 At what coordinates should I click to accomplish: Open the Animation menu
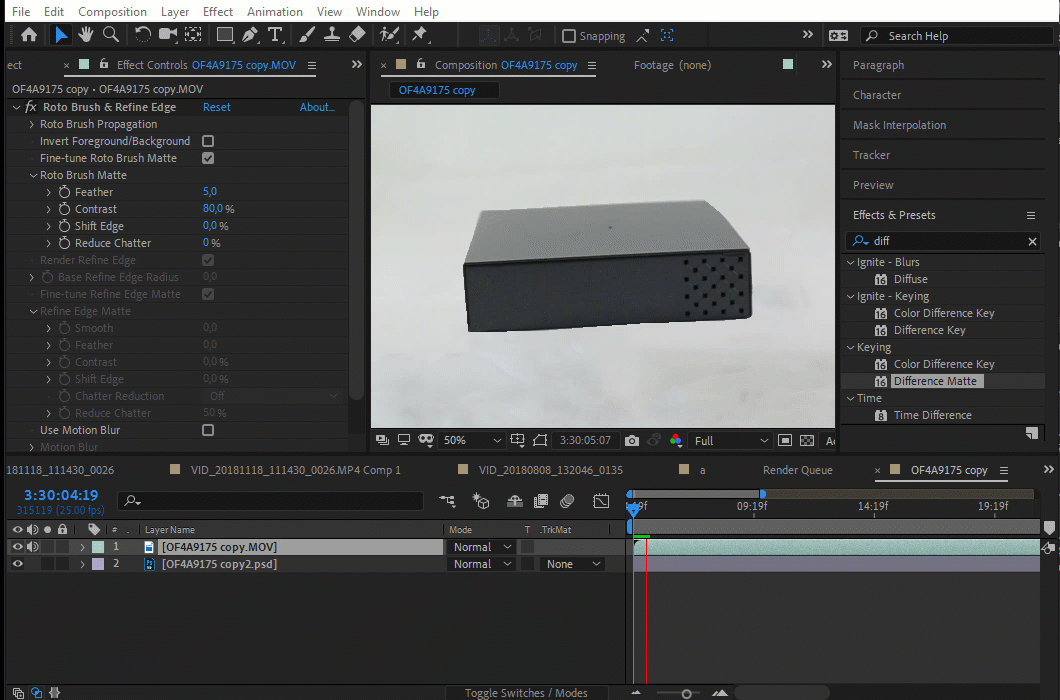click(x=275, y=12)
